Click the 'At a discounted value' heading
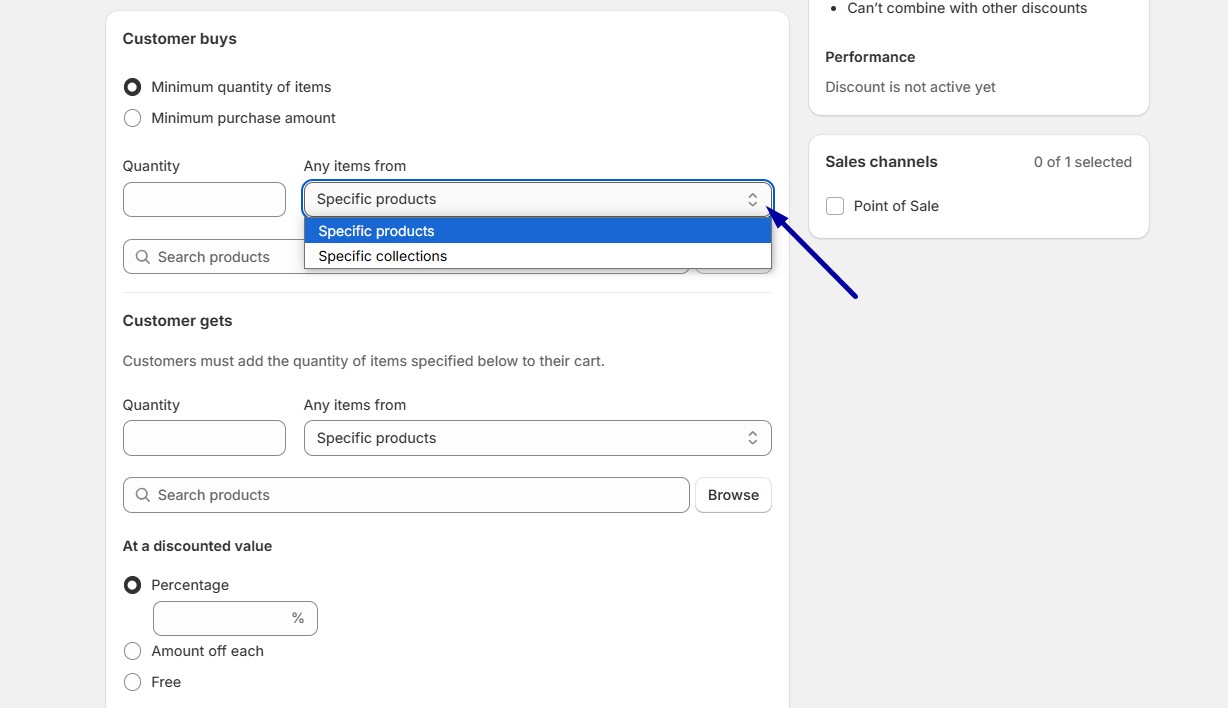1228x708 pixels. click(197, 546)
